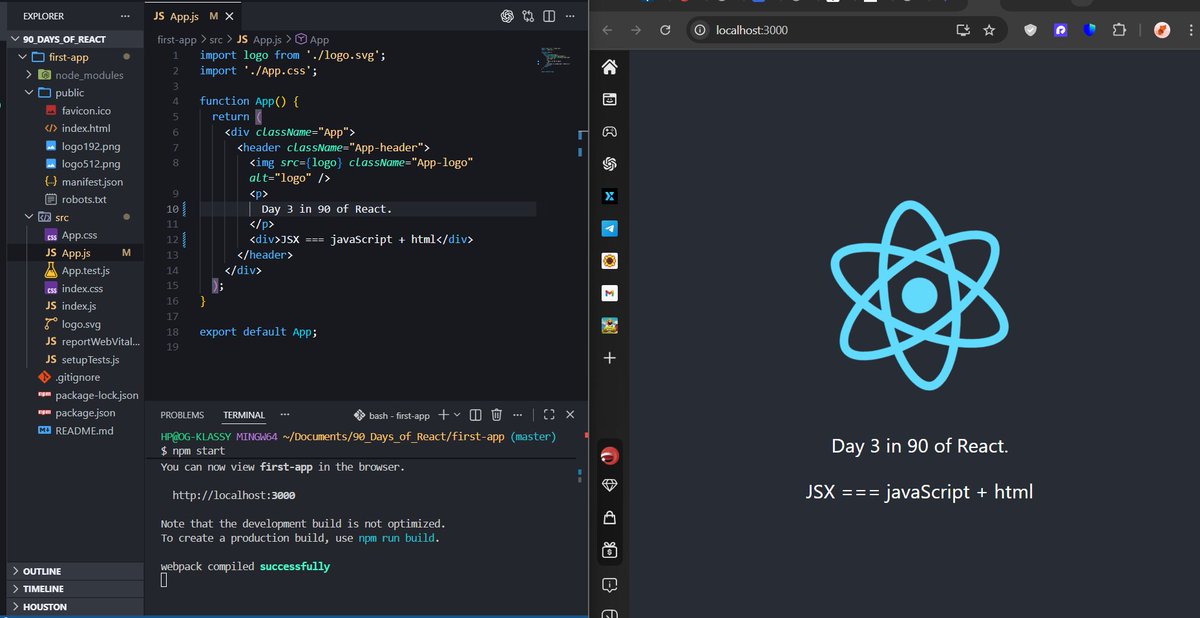This screenshot has height=618, width=1200.
Task: Click the src breadcrumb segment
Action: [217, 40]
